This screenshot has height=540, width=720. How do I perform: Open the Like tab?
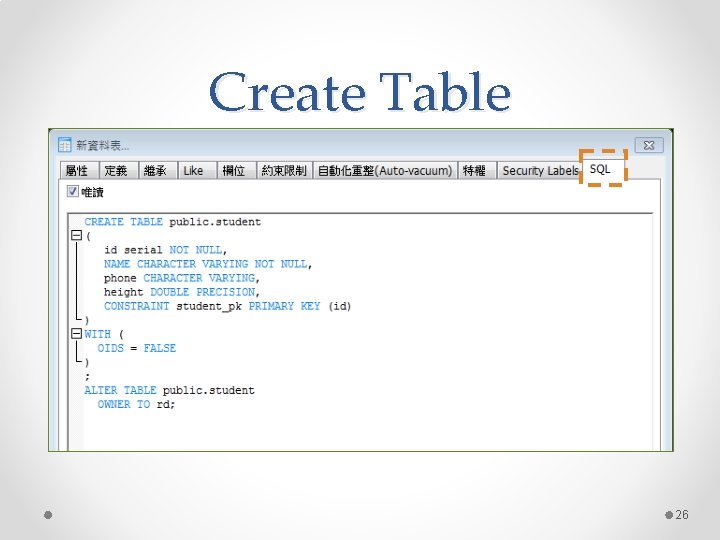click(197, 171)
